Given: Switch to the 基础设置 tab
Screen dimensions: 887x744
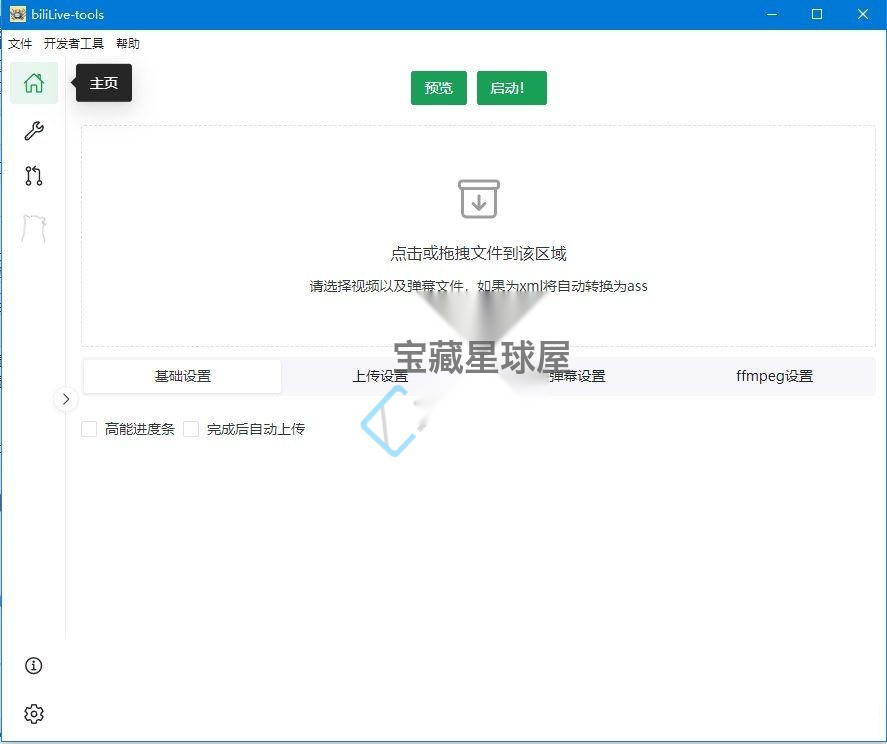Looking at the screenshot, I should pos(182,376).
